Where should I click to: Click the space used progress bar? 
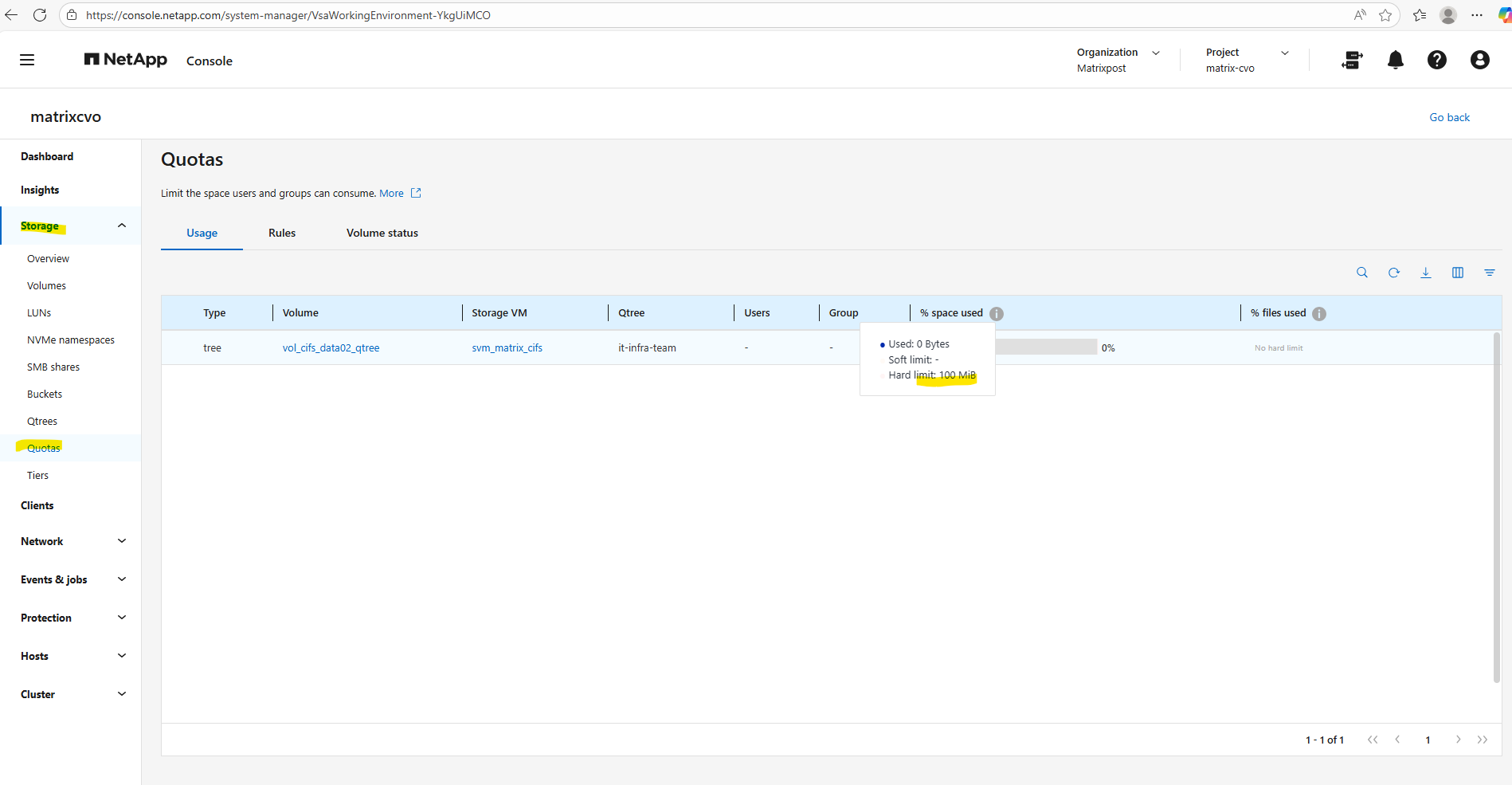[1046, 347]
